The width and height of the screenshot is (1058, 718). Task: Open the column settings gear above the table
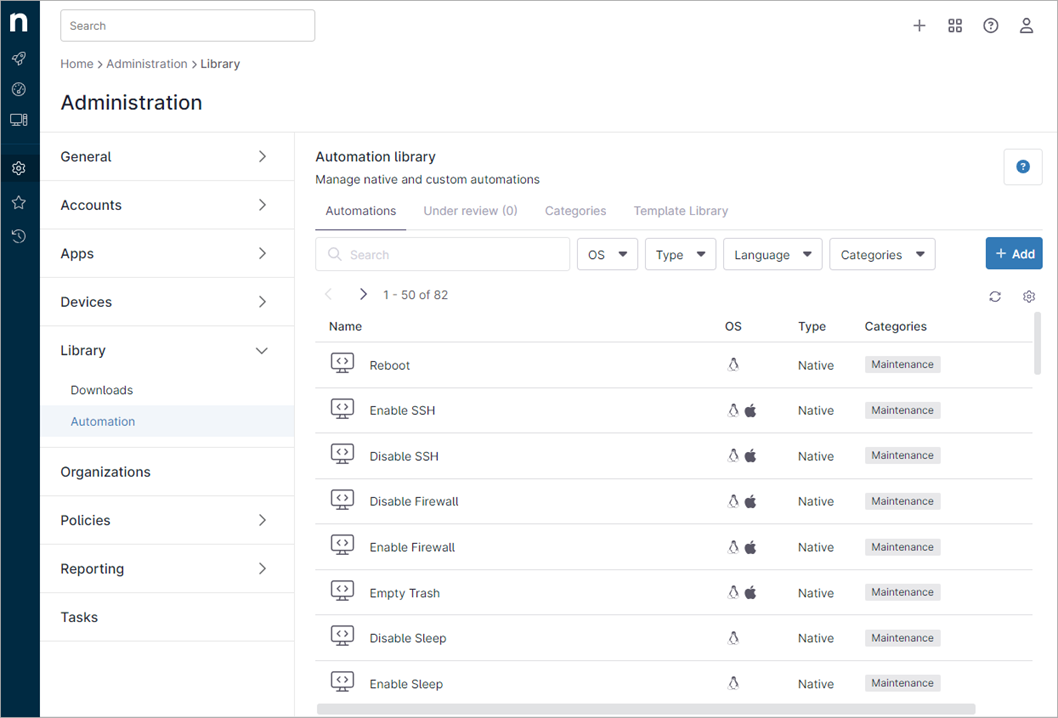pyautogui.click(x=1029, y=296)
